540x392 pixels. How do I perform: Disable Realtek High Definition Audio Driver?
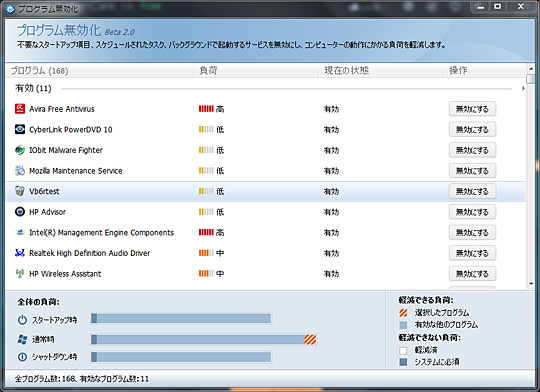click(472, 253)
